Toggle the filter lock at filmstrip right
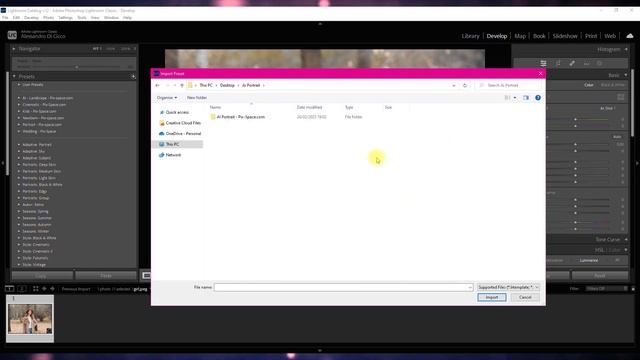The width and height of the screenshot is (640, 360). tap(633, 289)
